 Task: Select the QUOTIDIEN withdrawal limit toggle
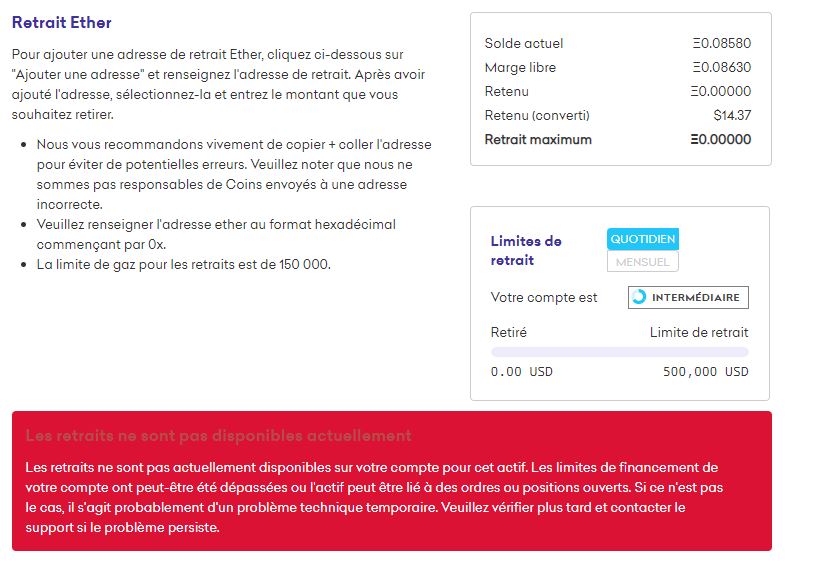tap(643, 239)
